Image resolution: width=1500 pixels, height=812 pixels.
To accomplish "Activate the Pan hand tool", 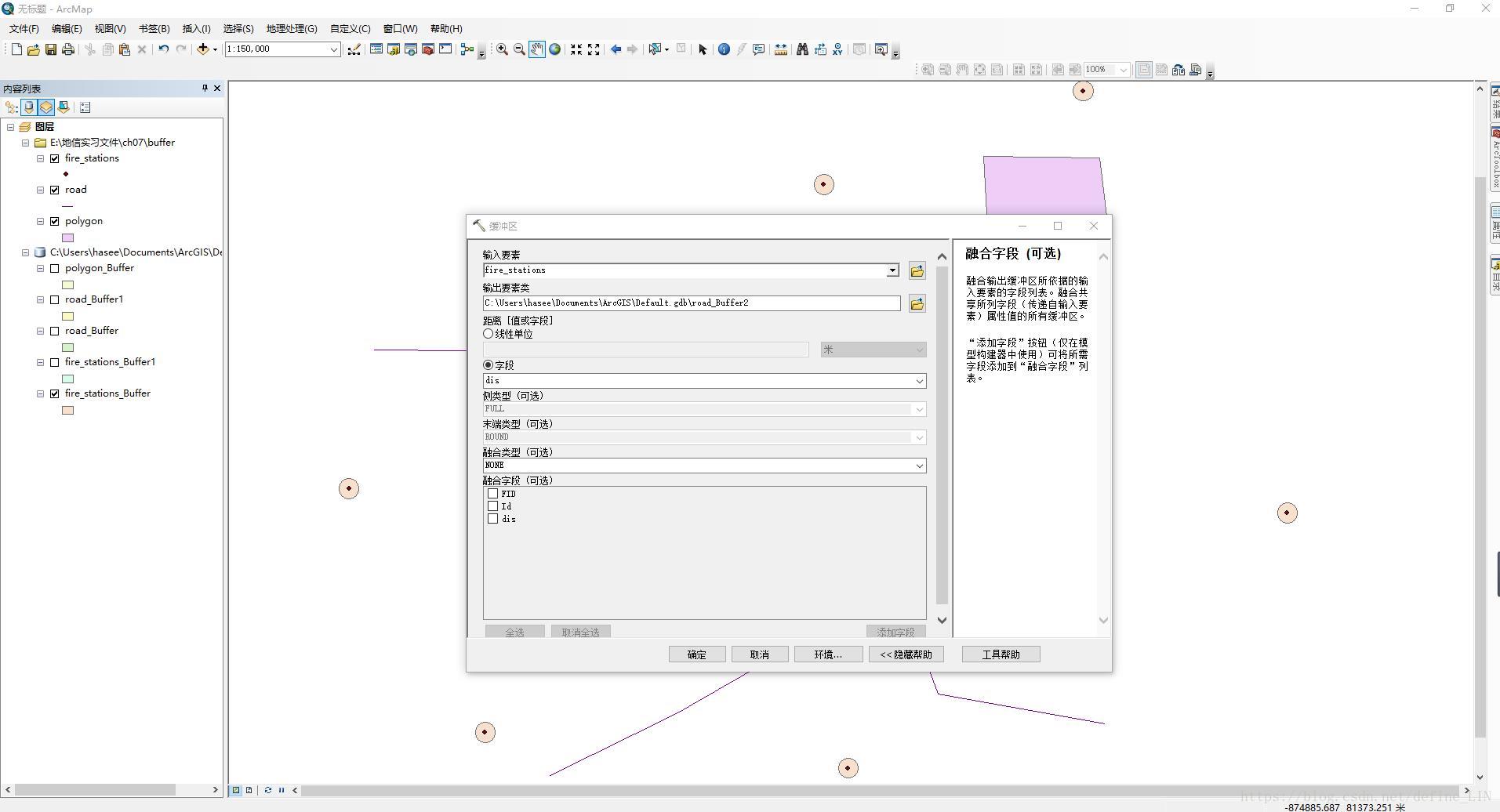I will point(537,49).
